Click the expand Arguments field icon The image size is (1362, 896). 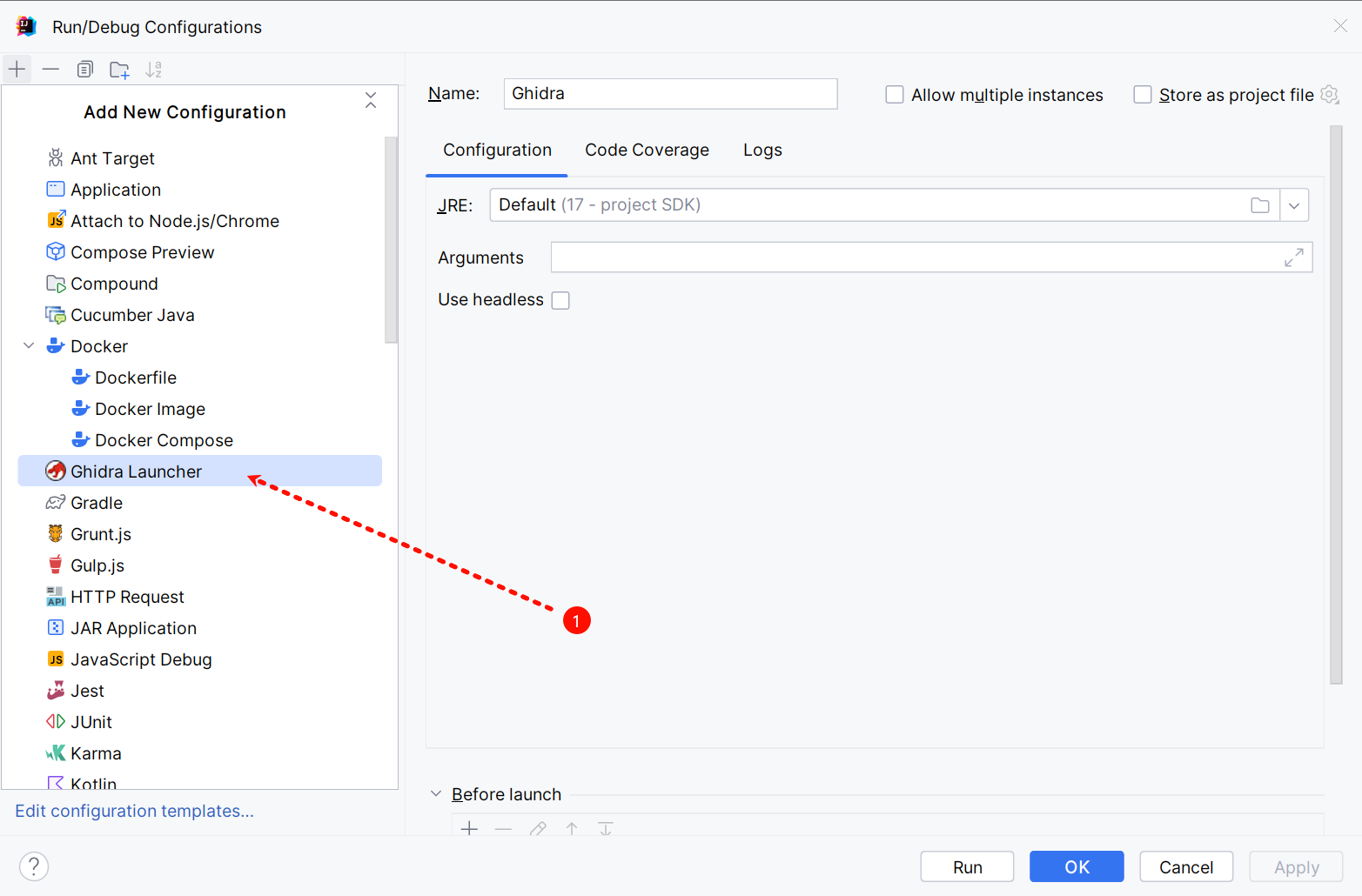1294,257
